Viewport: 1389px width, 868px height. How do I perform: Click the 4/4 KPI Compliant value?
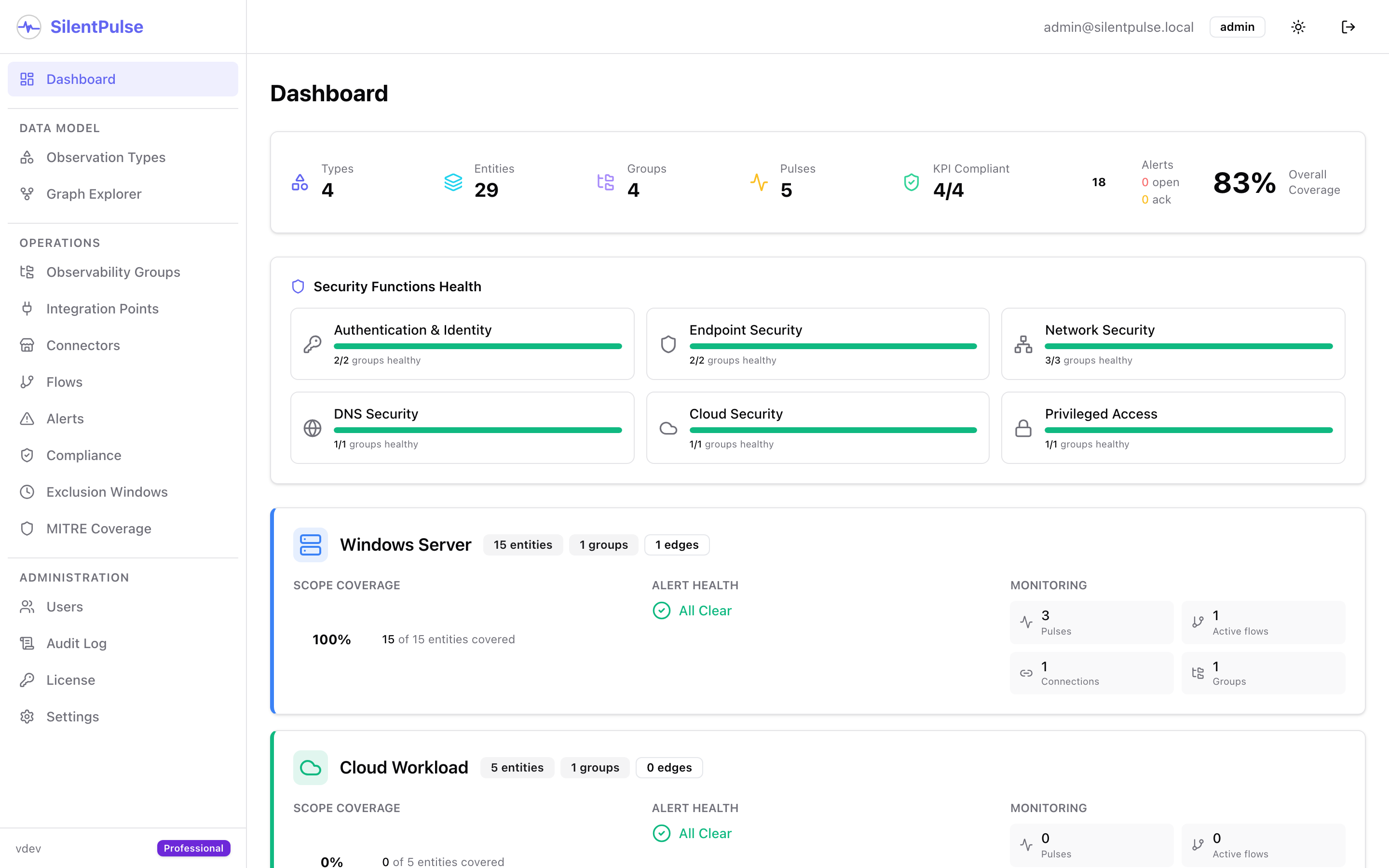point(948,190)
